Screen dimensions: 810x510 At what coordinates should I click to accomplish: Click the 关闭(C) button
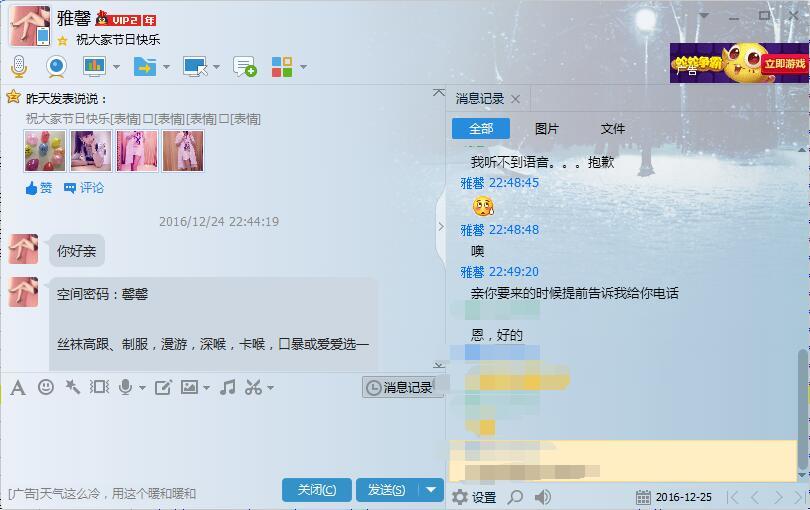[317, 489]
